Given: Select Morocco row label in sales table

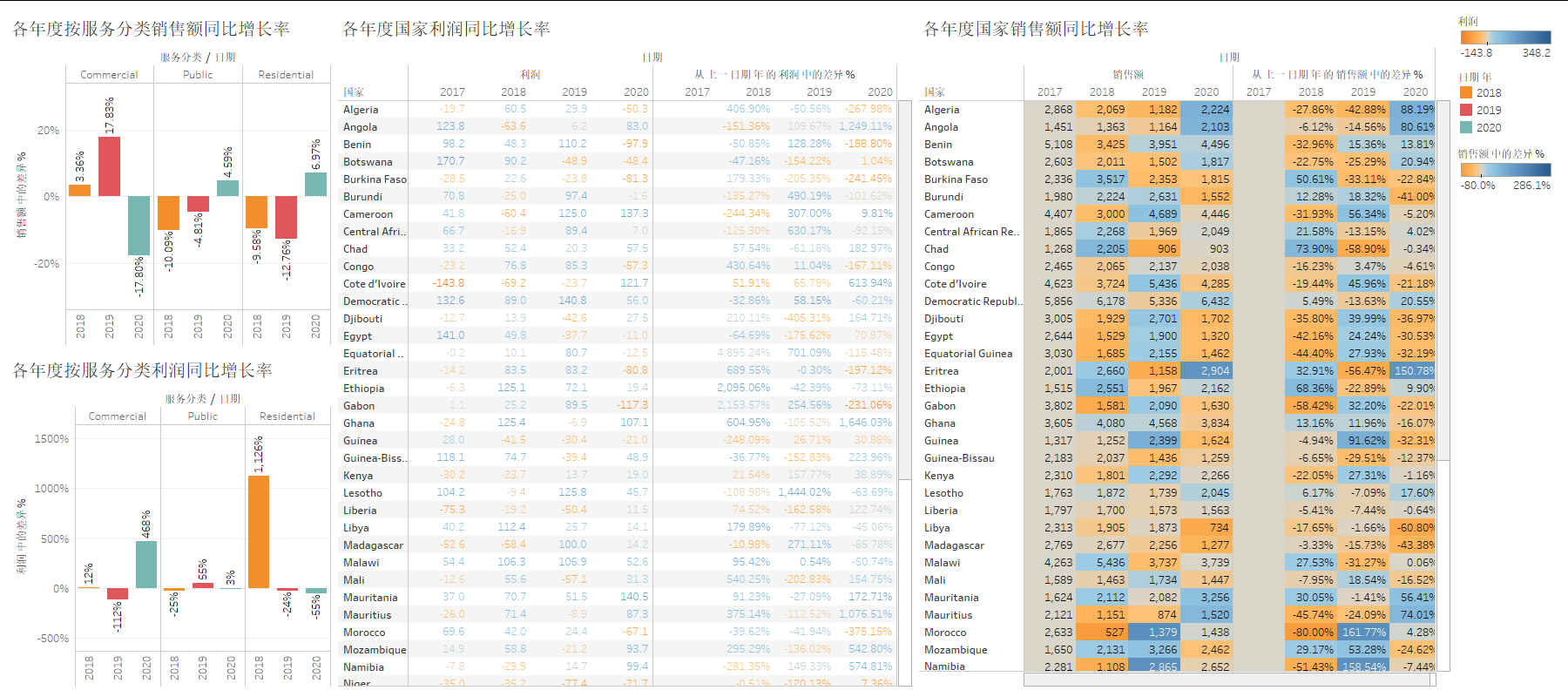Looking at the screenshot, I should click(945, 633).
